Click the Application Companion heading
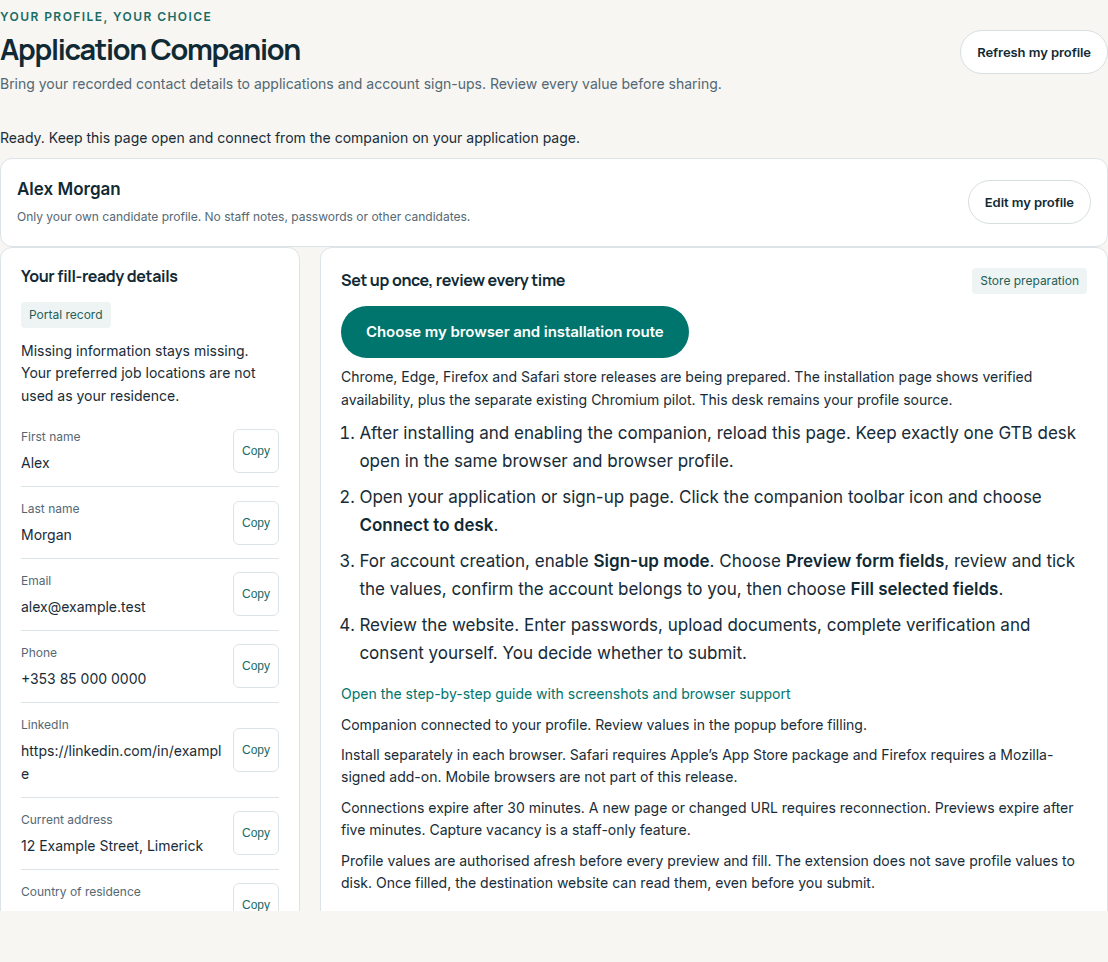Screen dimensions: 1108x962 (151, 50)
